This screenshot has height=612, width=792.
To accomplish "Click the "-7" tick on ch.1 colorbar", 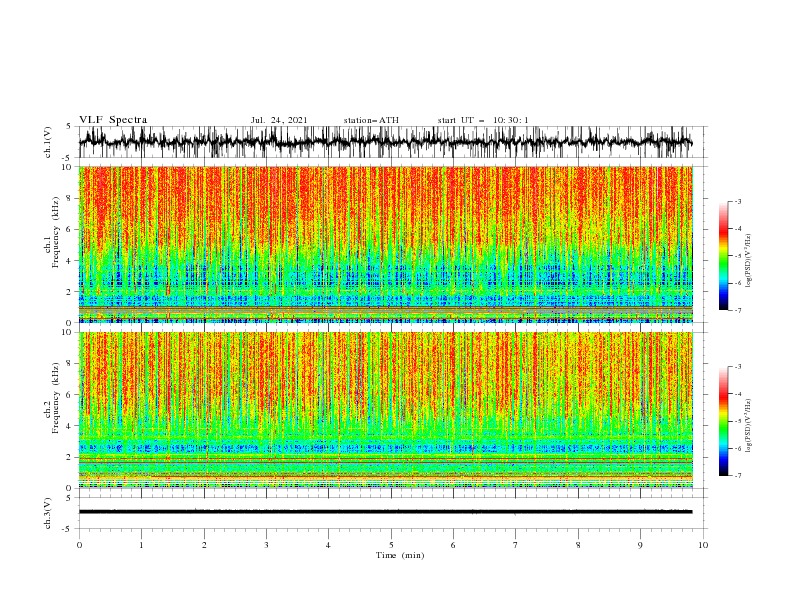I will pyautogui.click(x=737, y=311).
